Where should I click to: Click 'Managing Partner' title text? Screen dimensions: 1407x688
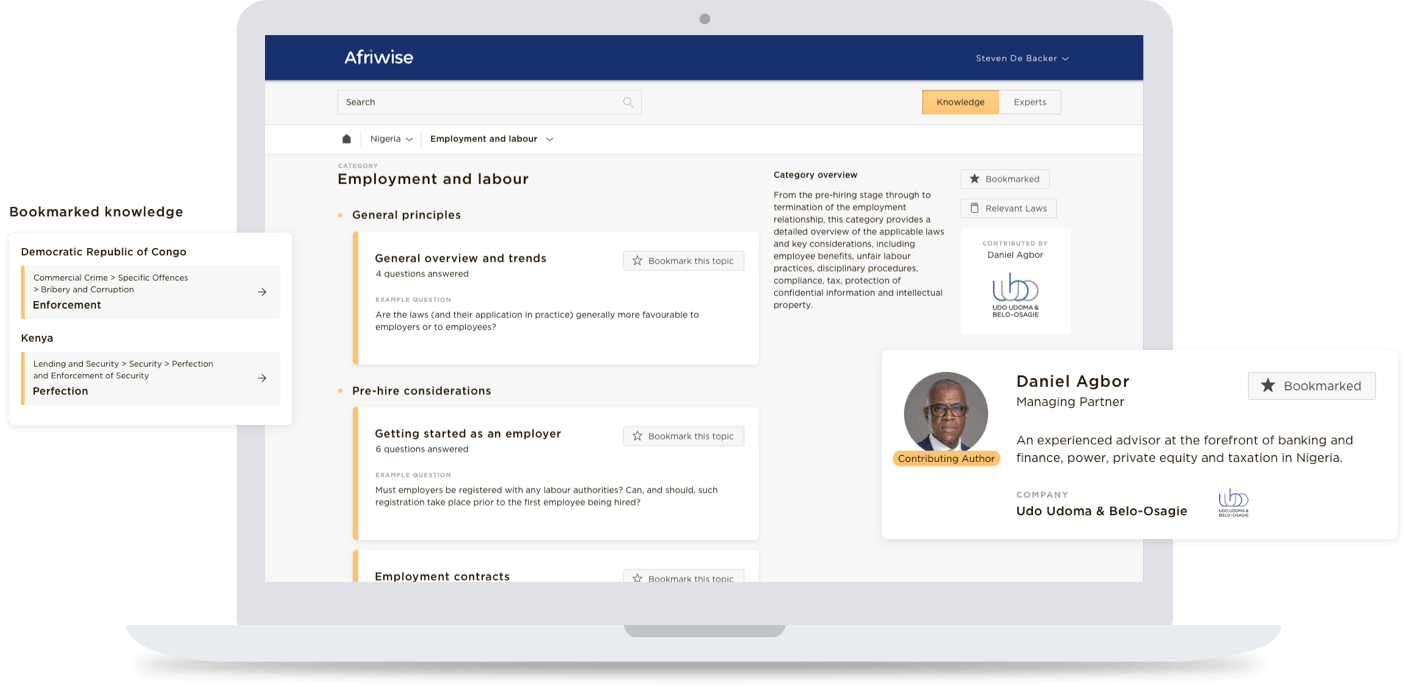click(1070, 402)
